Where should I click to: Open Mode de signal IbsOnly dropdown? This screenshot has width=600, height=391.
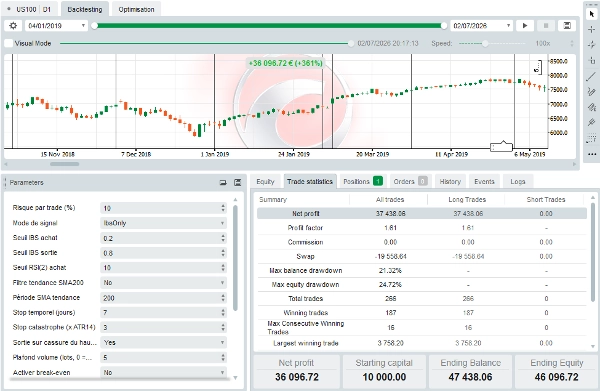tap(163, 223)
